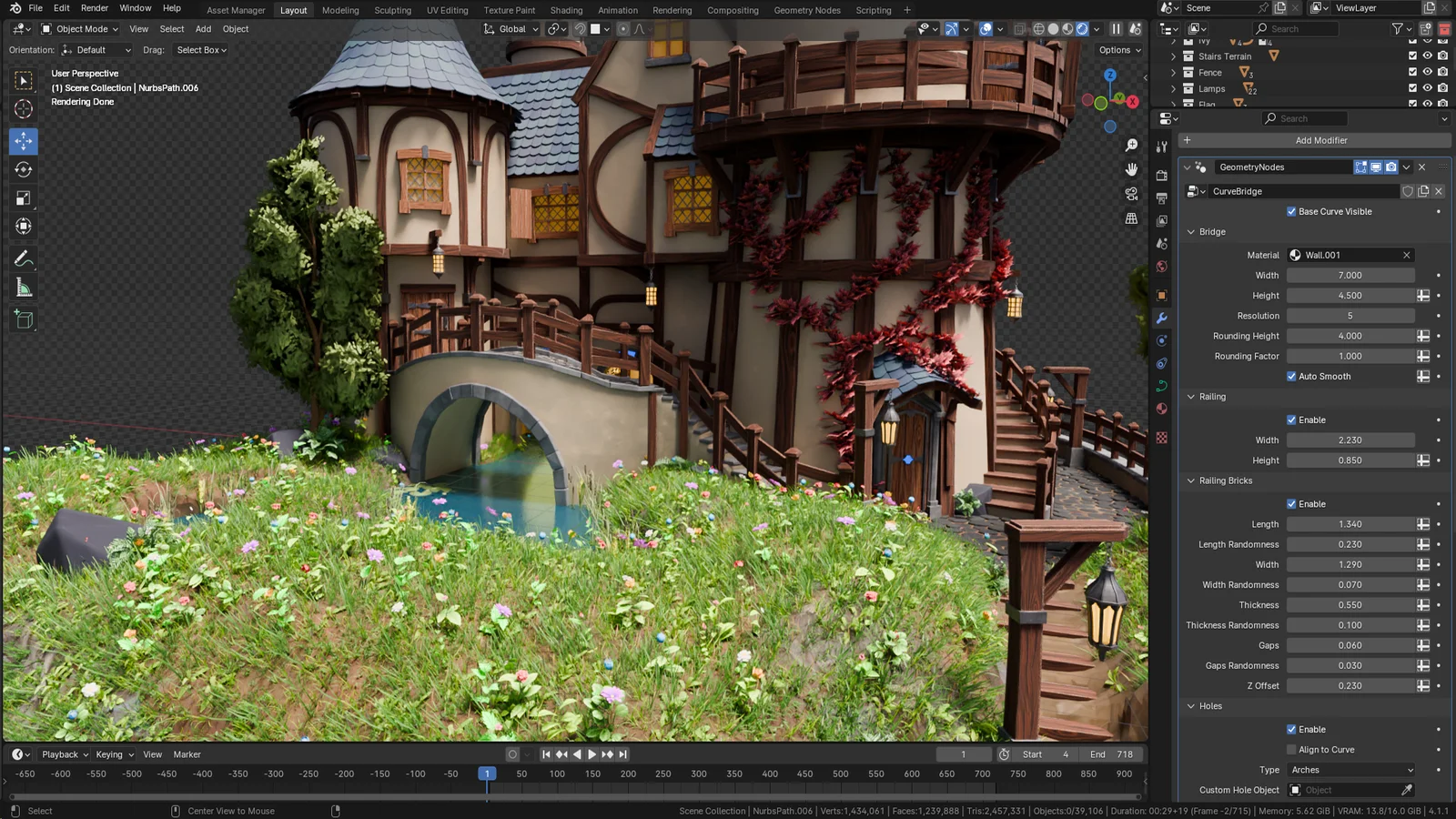Viewport: 1456px width, 819px height.
Task: Select the Measure tool
Action: pos(22,288)
